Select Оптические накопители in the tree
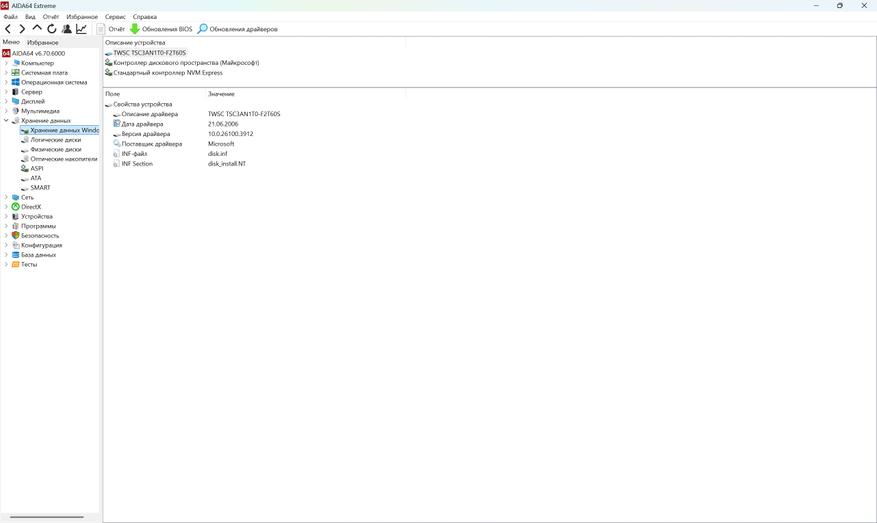877x523 pixels. (64, 159)
